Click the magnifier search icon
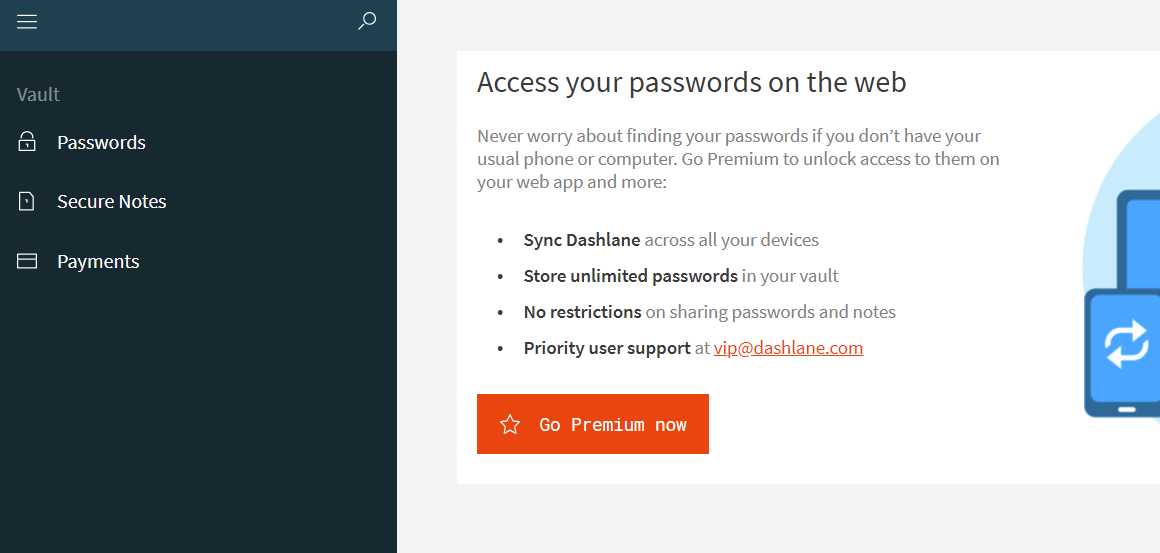 click(367, 21)
